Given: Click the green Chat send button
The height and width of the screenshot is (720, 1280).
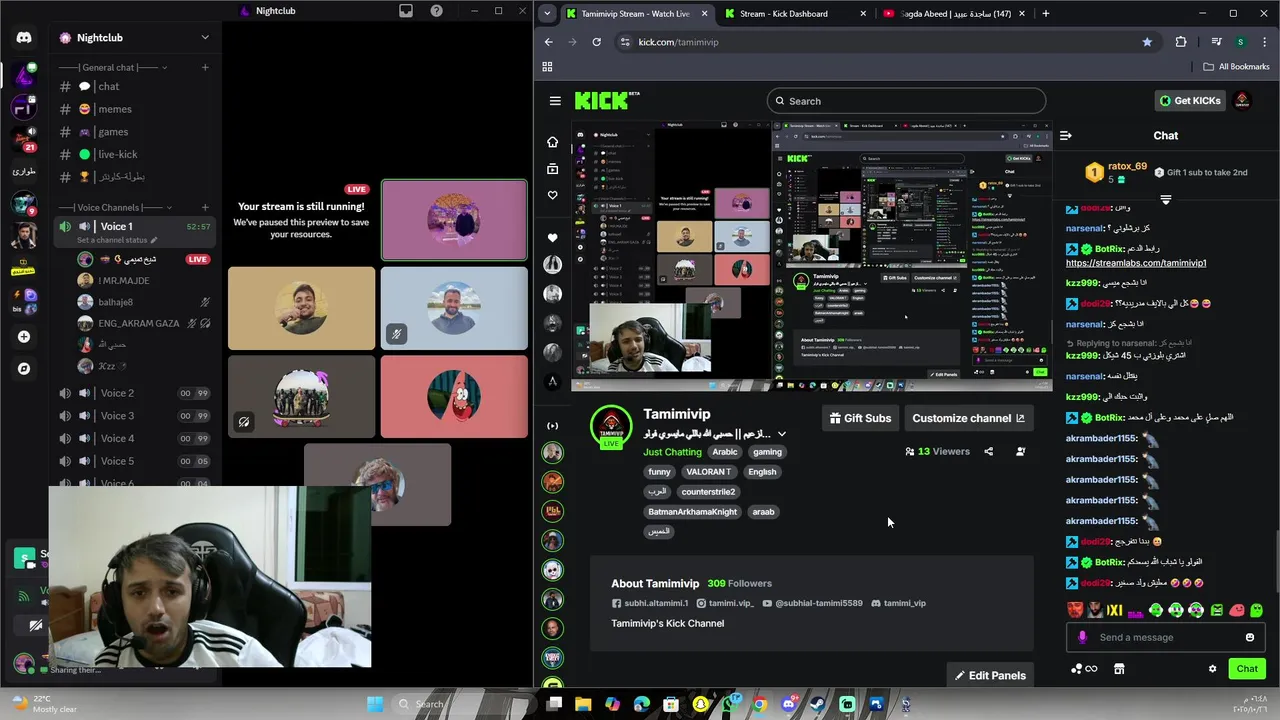Looking at the screenshot, I should 1247,669.
